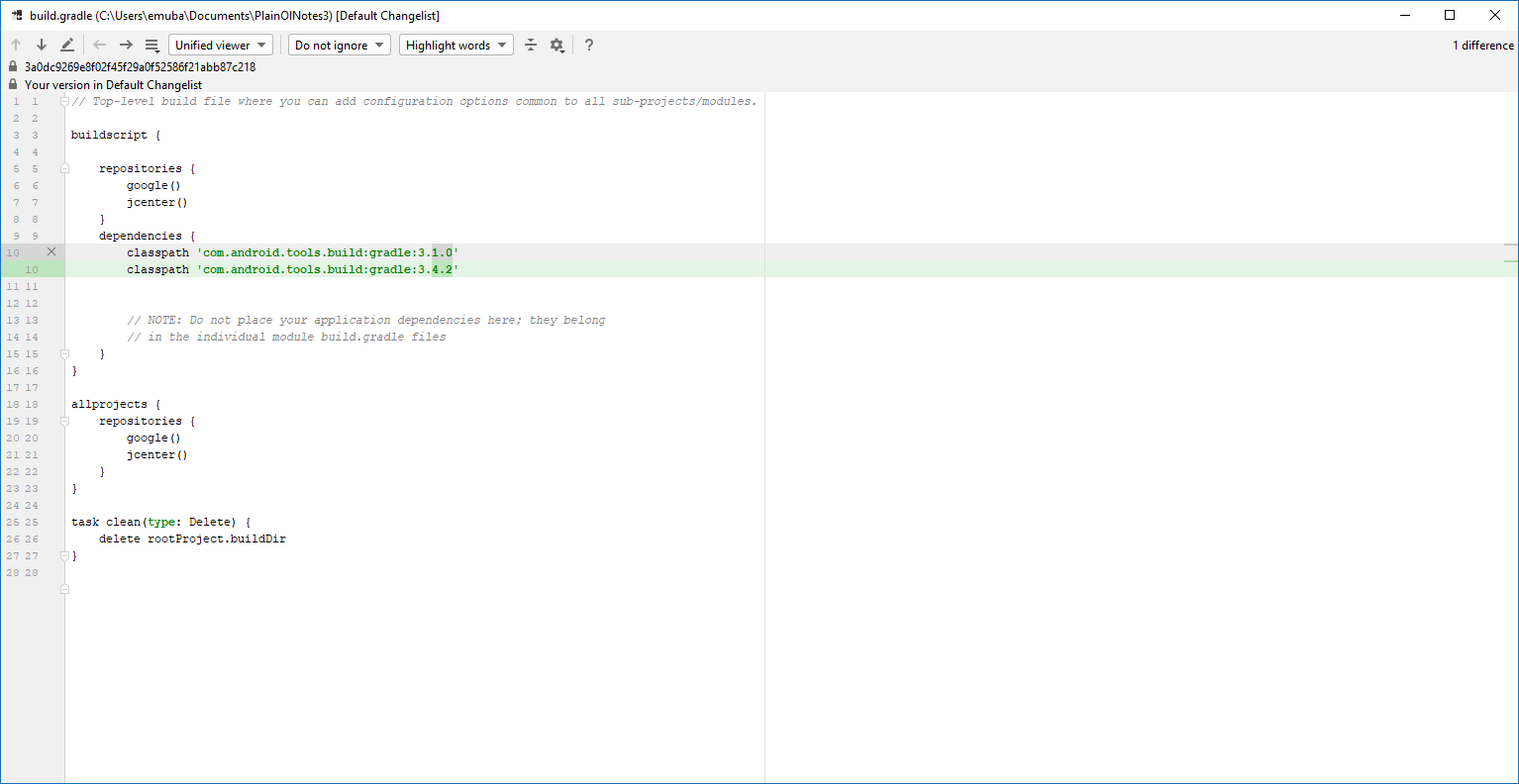Screen dimensions: 1519x784
Task: Go to next difference arrow
Action: pyautogui.click(x=42, y=45)
